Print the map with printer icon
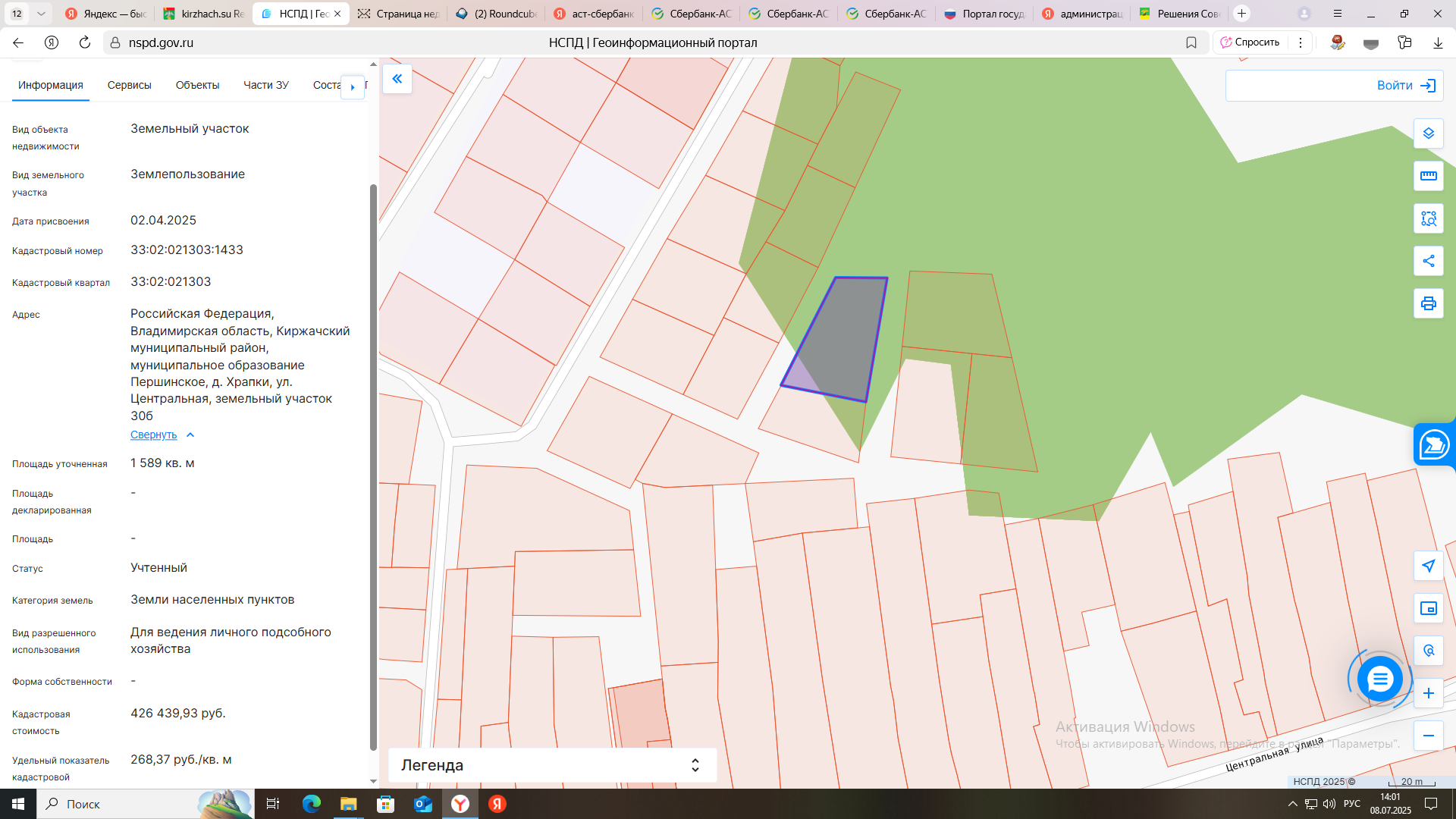The width and height of the screenshot is (1456, 819). click(x=1428, y=303)
